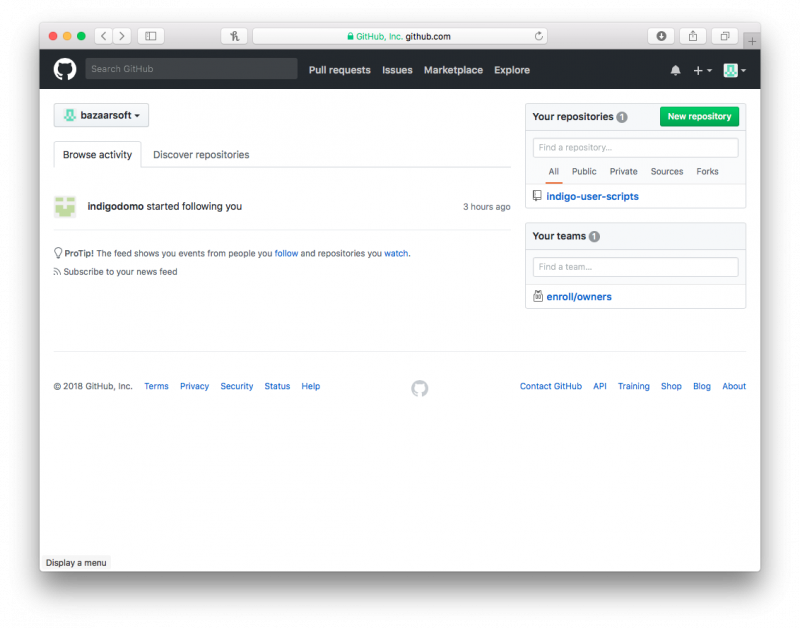Open the indigo-user-scripts repository
800x628 pixels.
[592, 196]
